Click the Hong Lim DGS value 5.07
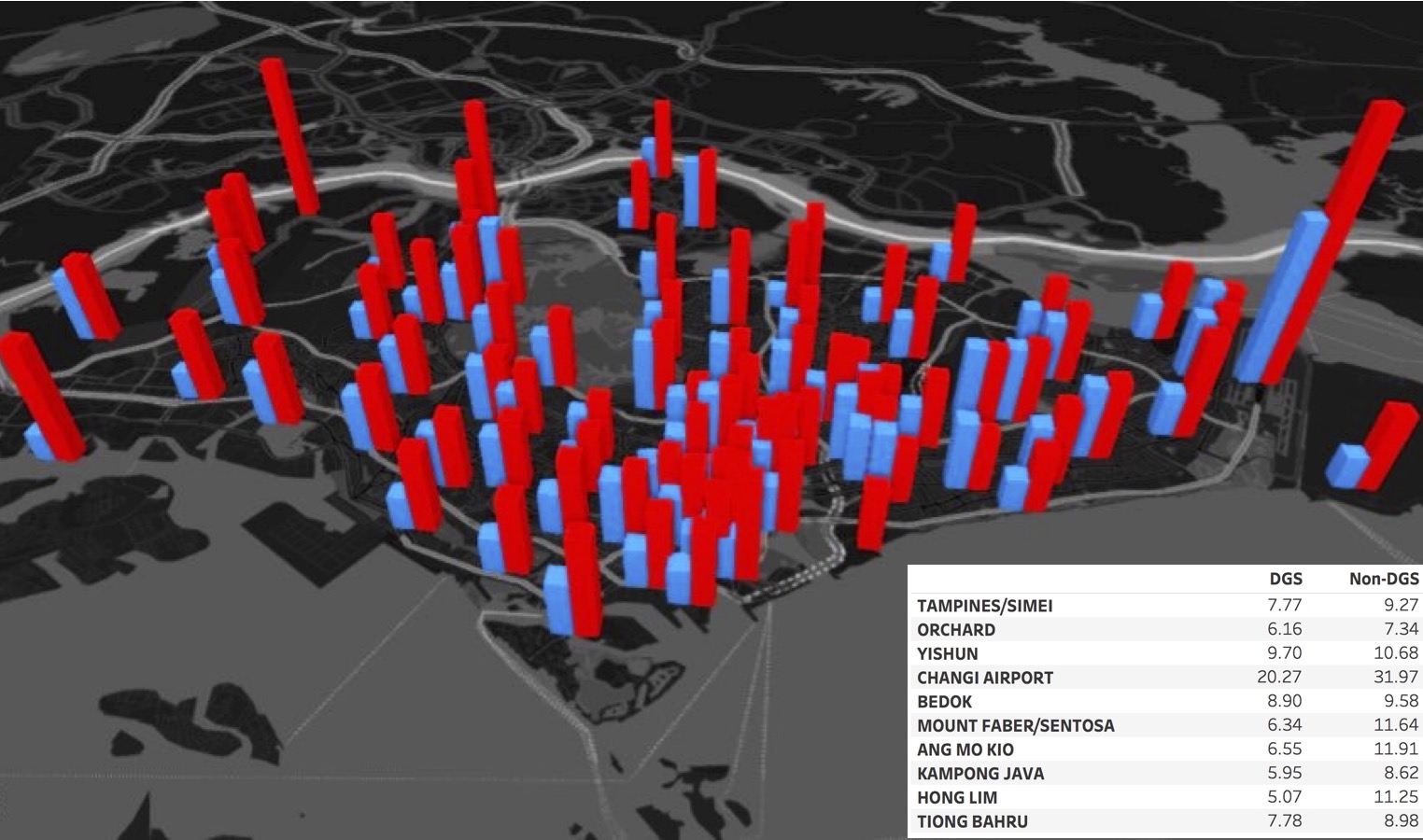 [1286, 798]
